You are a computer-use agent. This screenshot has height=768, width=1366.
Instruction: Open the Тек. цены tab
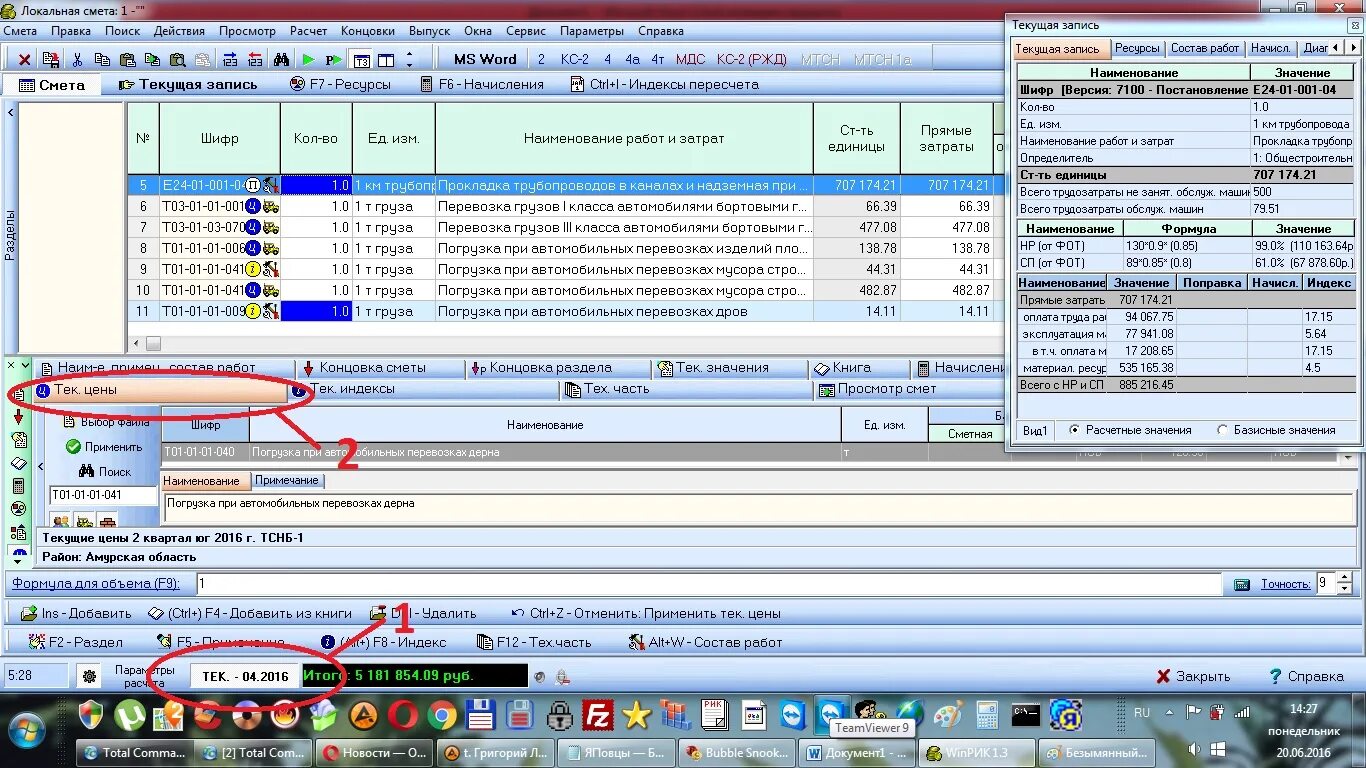pos(160,389)
